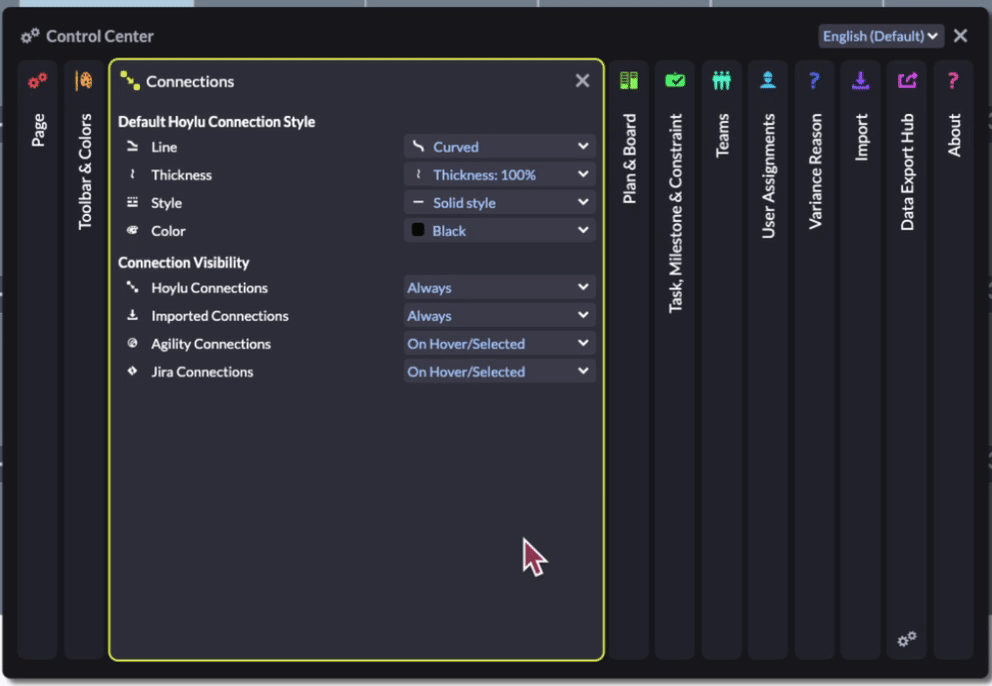Click the Jira Connections diamond icon

tap(132, 371)
